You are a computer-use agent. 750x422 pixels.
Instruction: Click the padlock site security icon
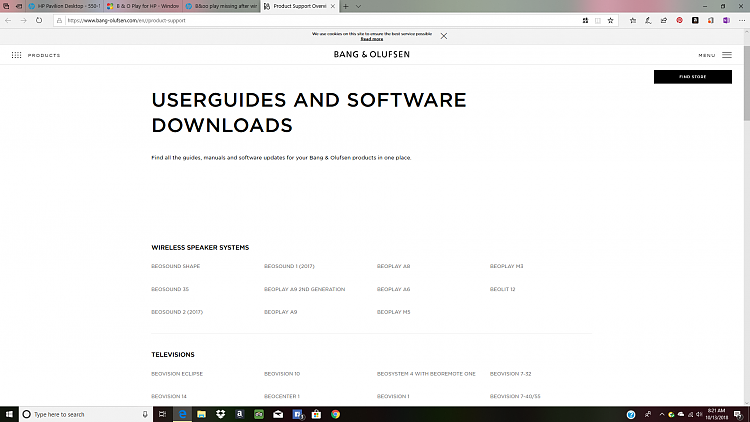59,21
